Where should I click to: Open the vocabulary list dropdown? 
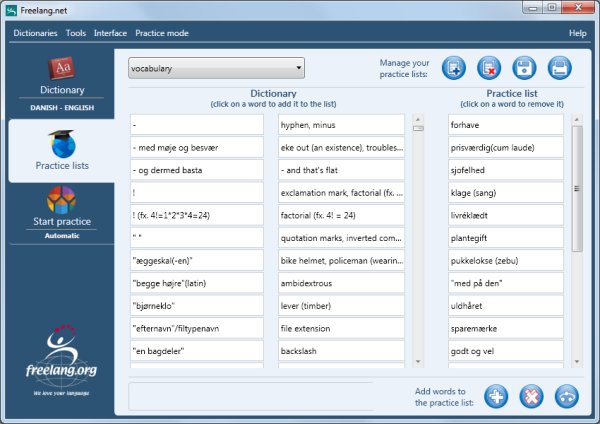coord(216,68)
